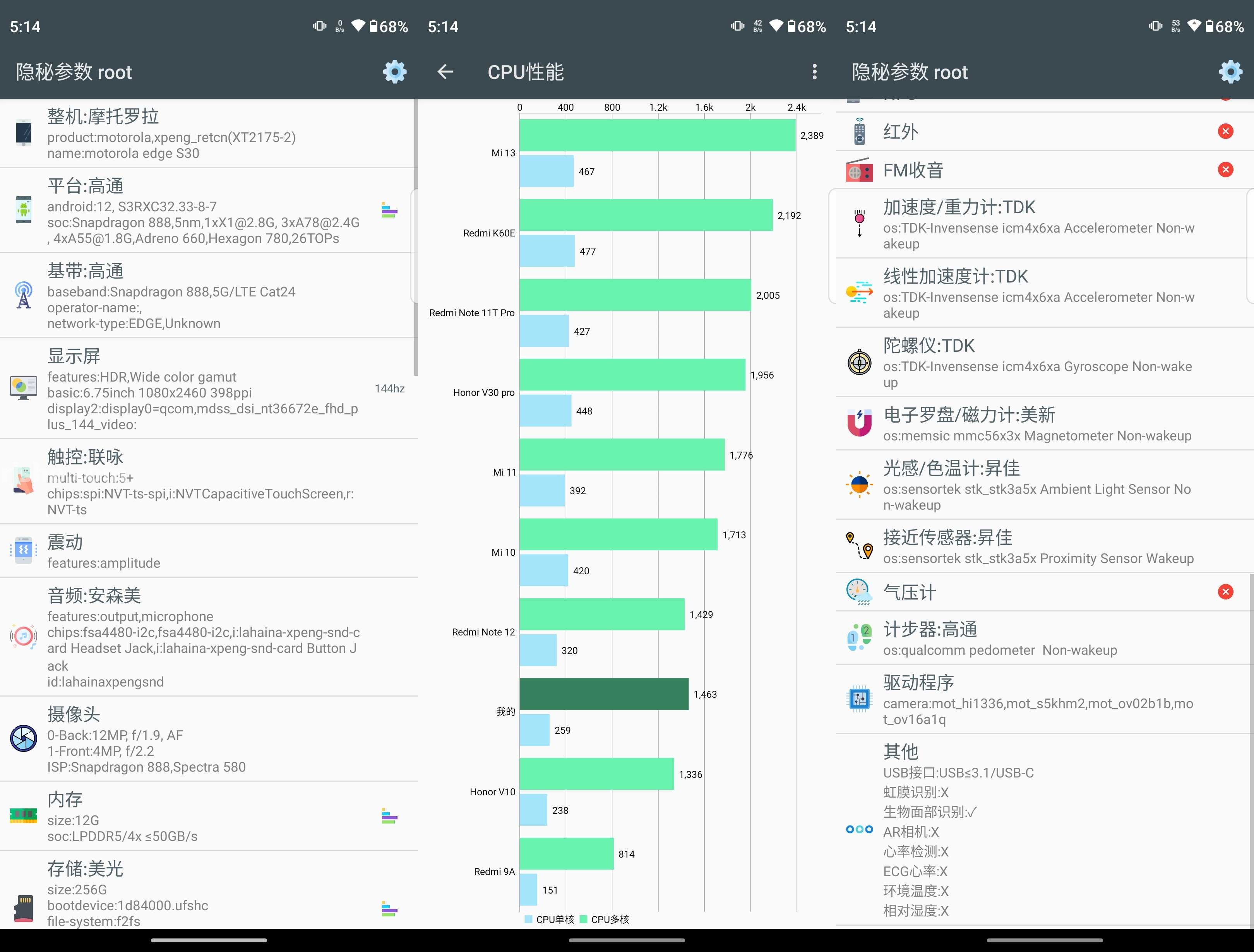This screenshot has height=952, width=1254.
Task: Tap the Redmi 9A single-core bar
Action: 528,890
